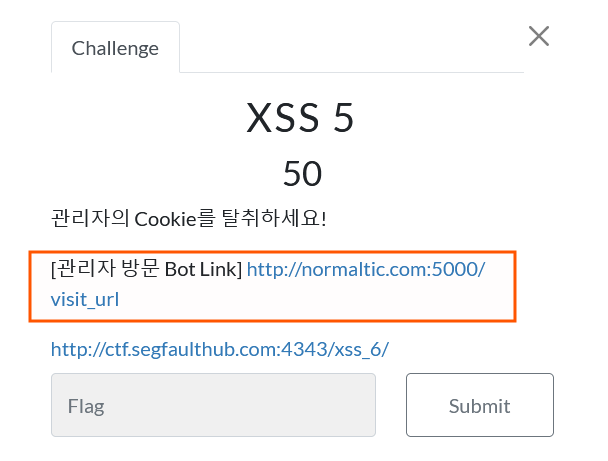Click the Submit button

[480, 405]
